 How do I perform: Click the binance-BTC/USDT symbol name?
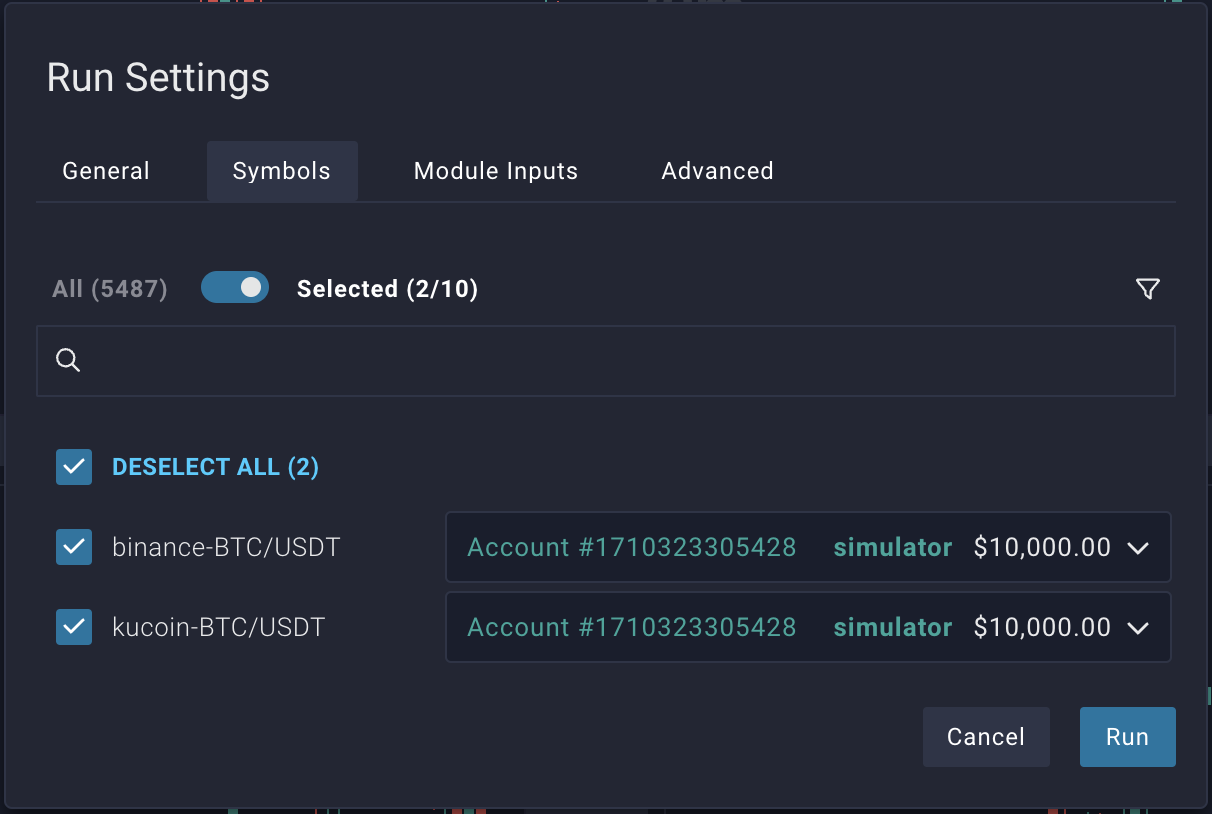pos(226,547)
